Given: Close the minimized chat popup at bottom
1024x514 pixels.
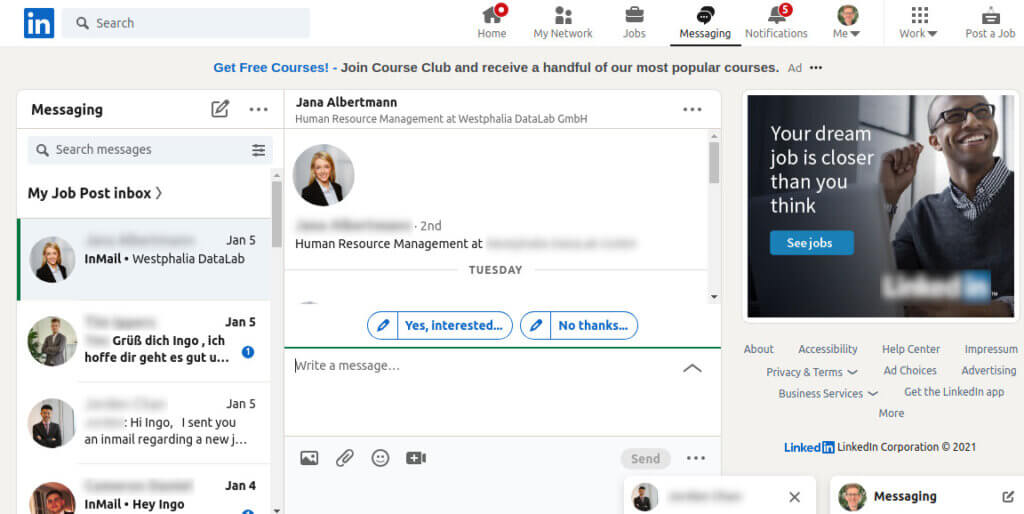Looking at the screenshot, I should [x=794, y=497].
